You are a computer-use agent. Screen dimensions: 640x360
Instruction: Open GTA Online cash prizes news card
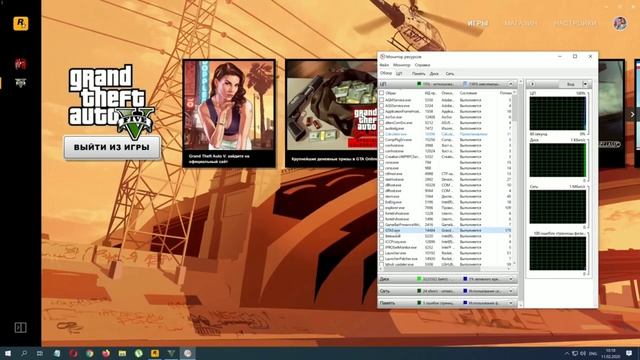(331, 113)
